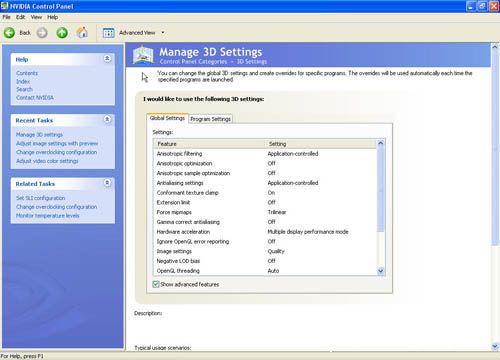Open Adjust image settings with preview
The image size is (500, 360).
[57, 143]
